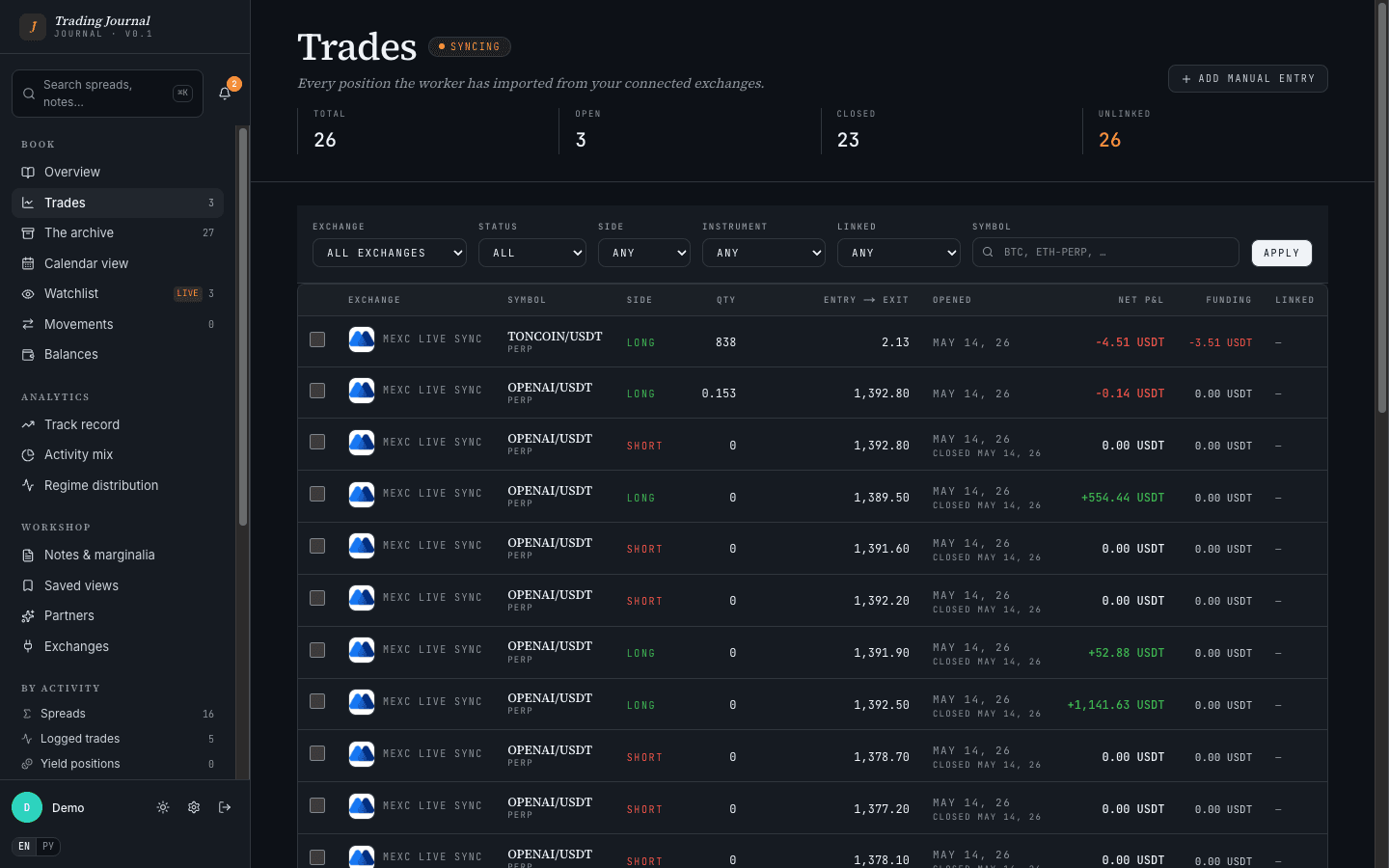Click the Notes & marginalia document icon
Screen dimensions: 1389x868
coord(28,556)
